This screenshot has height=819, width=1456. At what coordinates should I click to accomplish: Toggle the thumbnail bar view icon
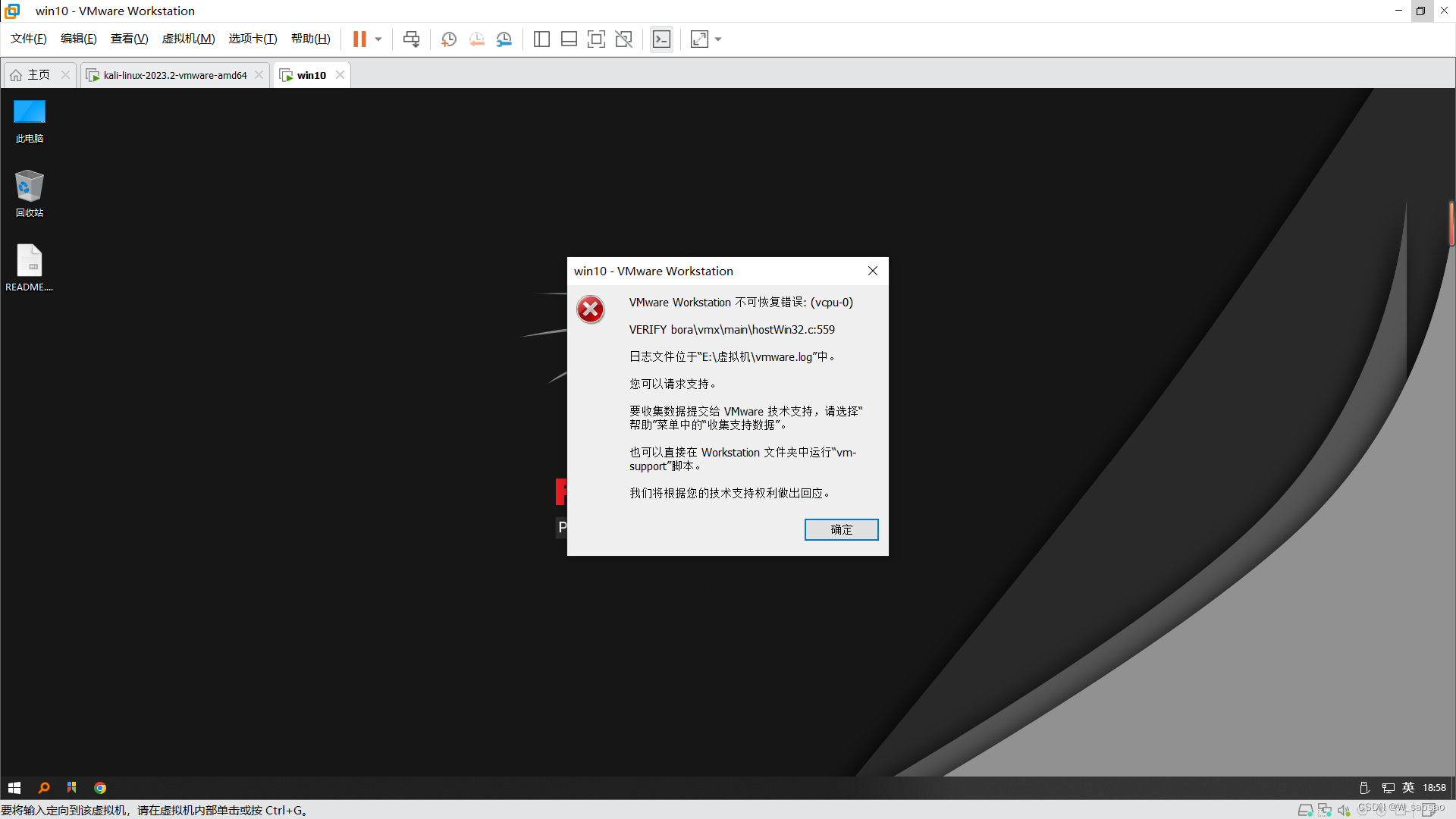569,39
